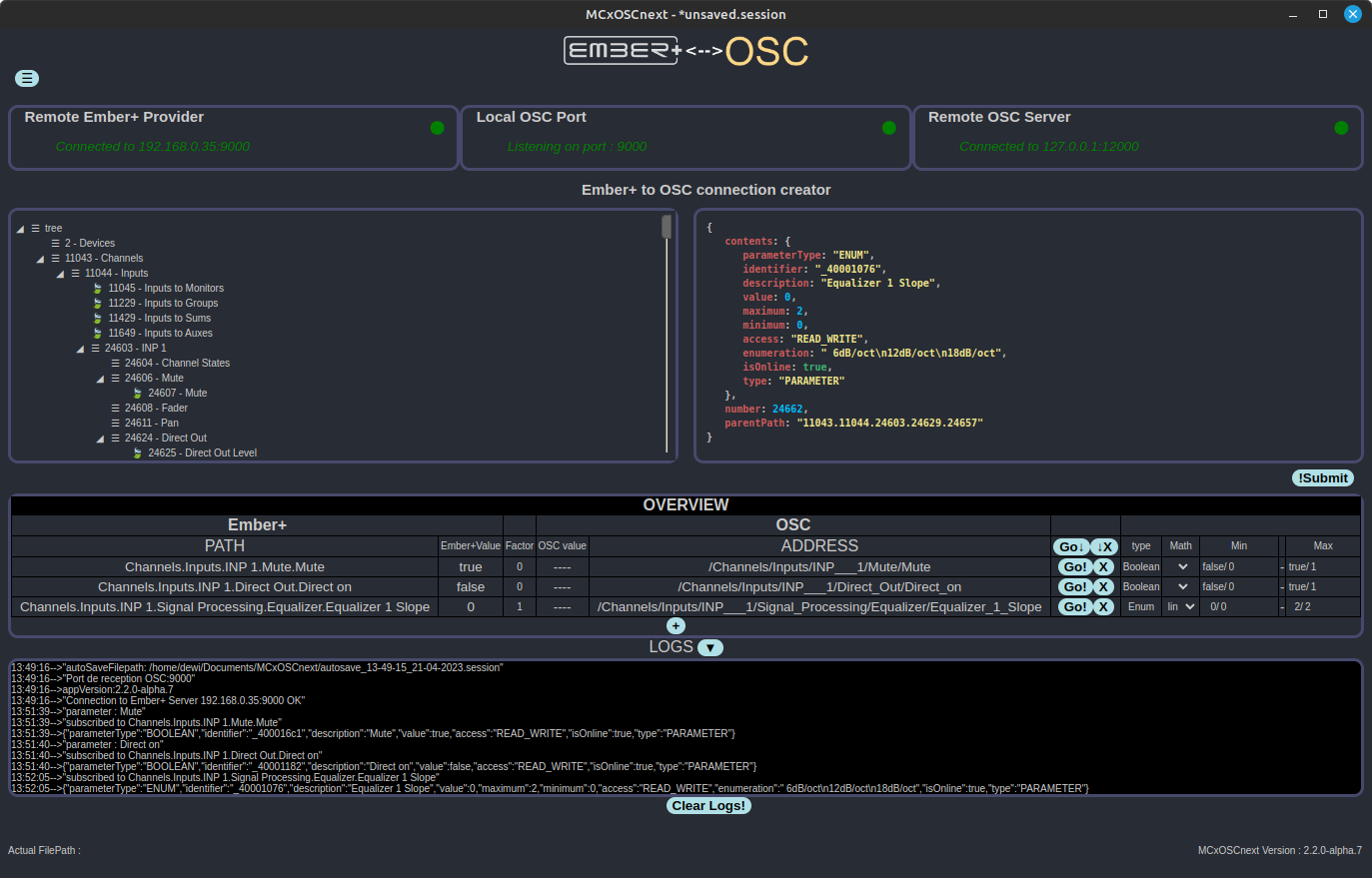Click the Ember+ value 'true' cell
This screenshot has width=1372, height=878.
click(x=471, y=567)
